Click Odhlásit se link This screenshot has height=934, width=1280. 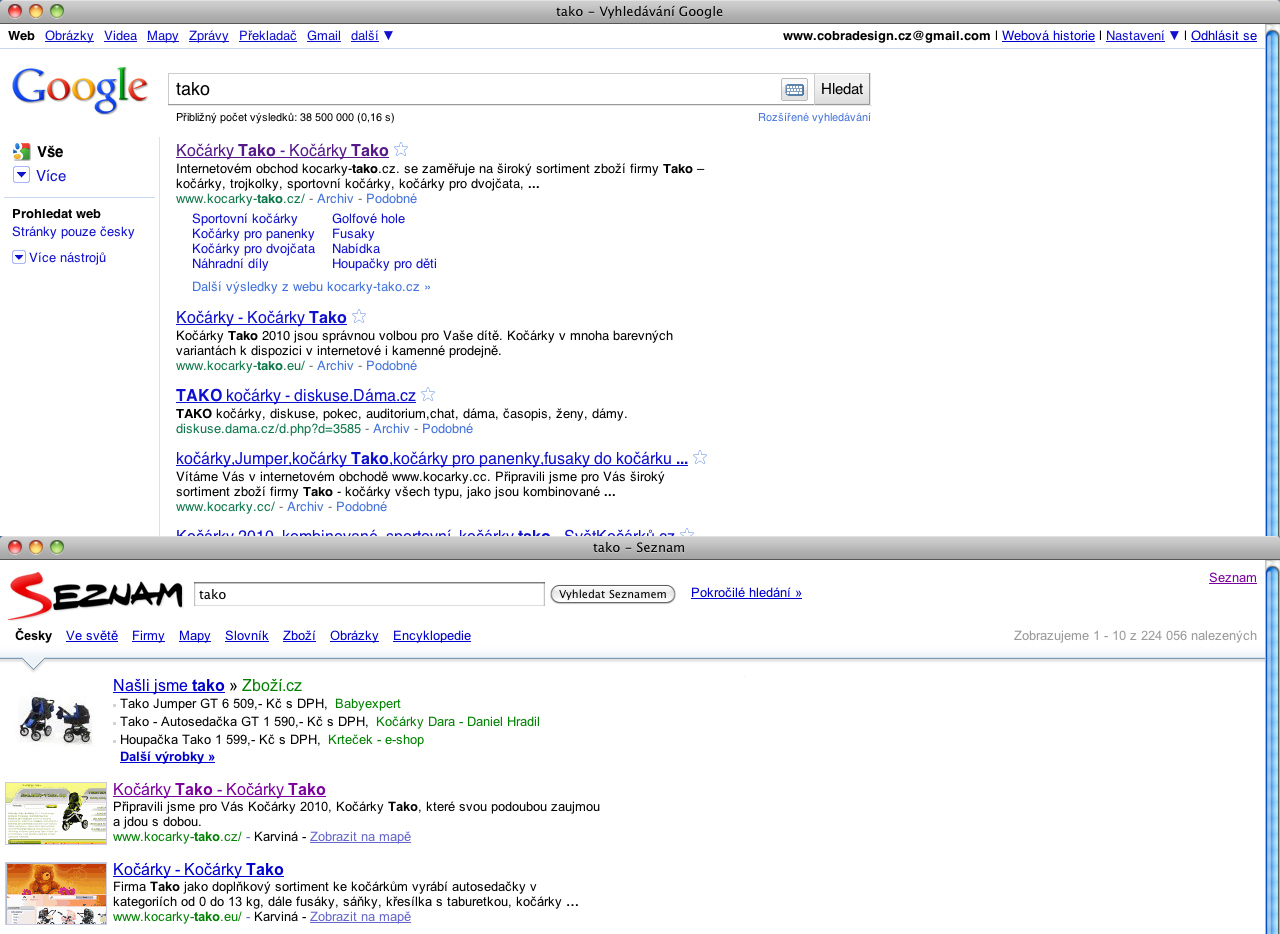click(x=1224, y=35)
